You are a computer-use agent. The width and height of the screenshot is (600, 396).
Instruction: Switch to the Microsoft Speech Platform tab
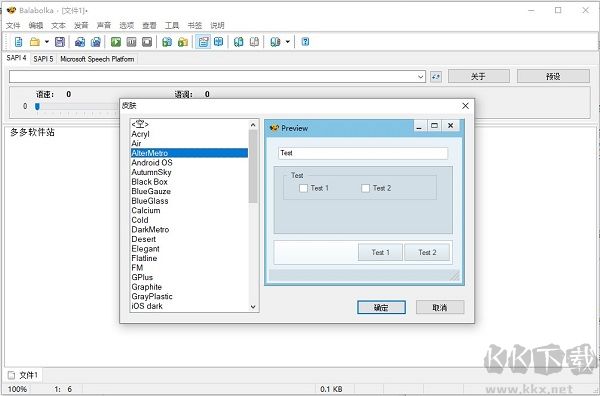tap(97, 59)
